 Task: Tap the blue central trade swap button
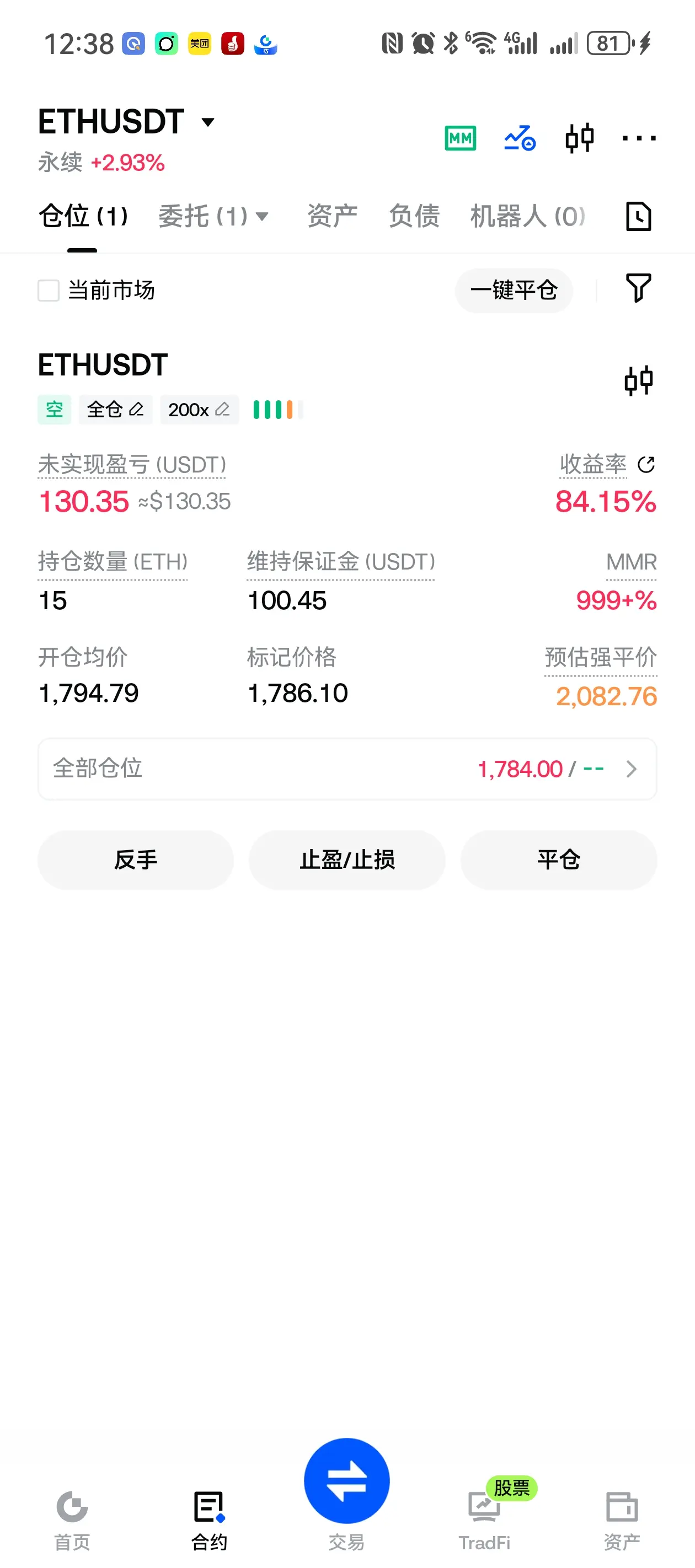346,1480
